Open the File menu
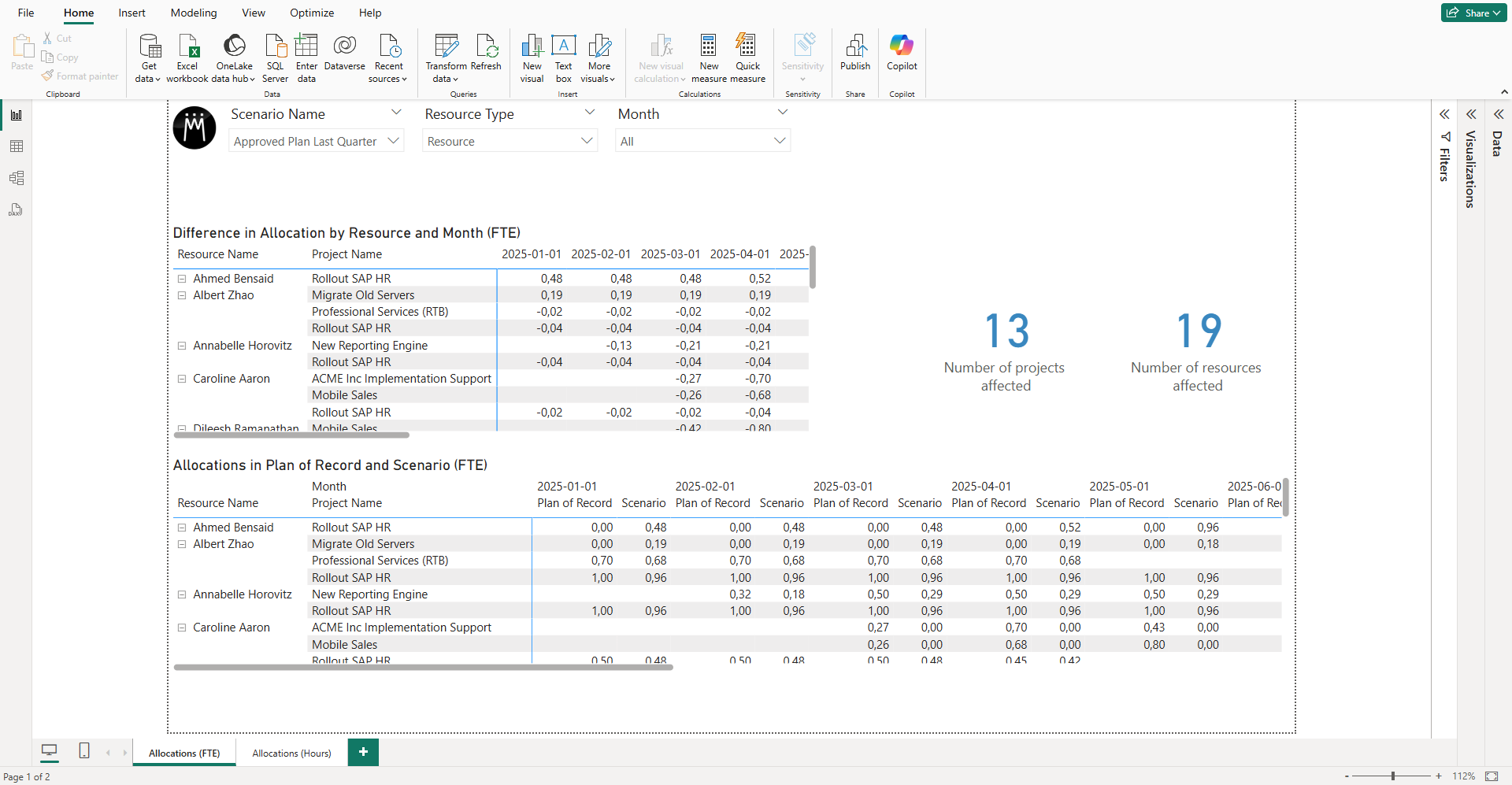Image resolution: width=1512 pixels, height=785 pixels. [x=26, y=13]
